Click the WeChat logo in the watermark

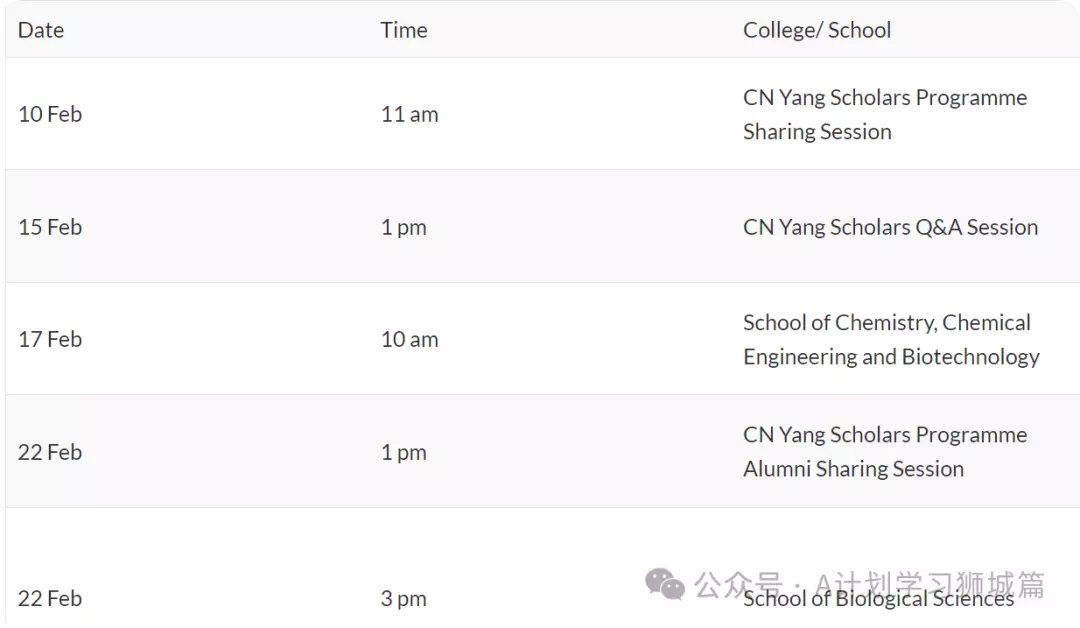point(665,584)
